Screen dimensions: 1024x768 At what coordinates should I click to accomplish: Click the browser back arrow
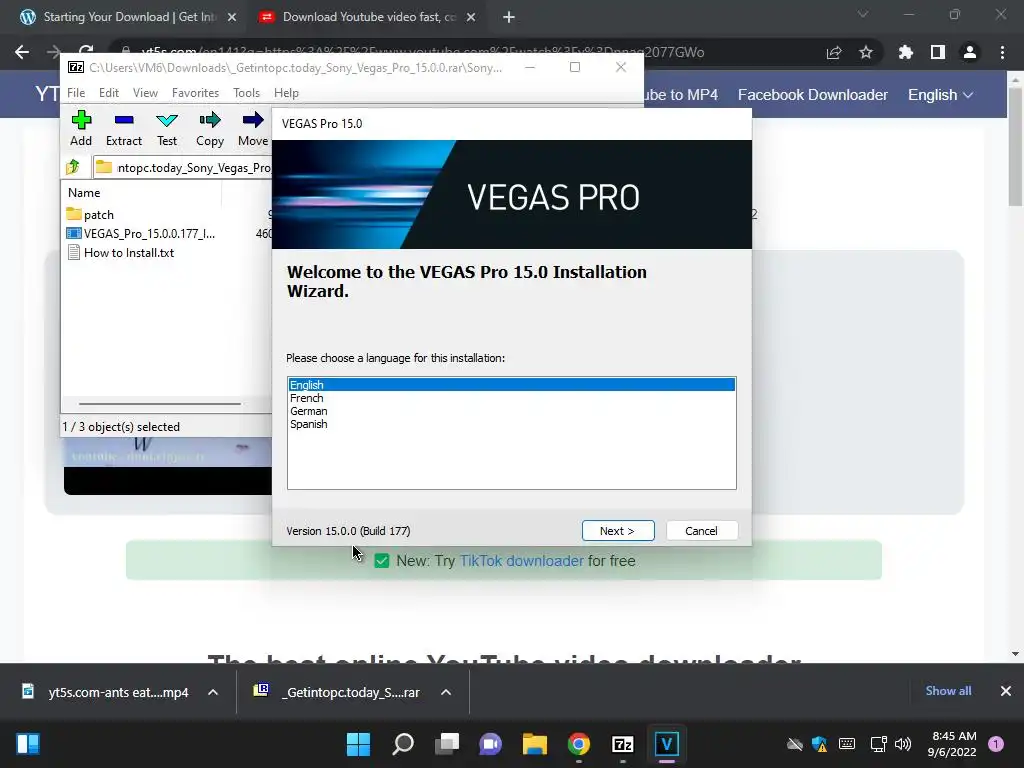pyautogui.click(x=22, y=52)
